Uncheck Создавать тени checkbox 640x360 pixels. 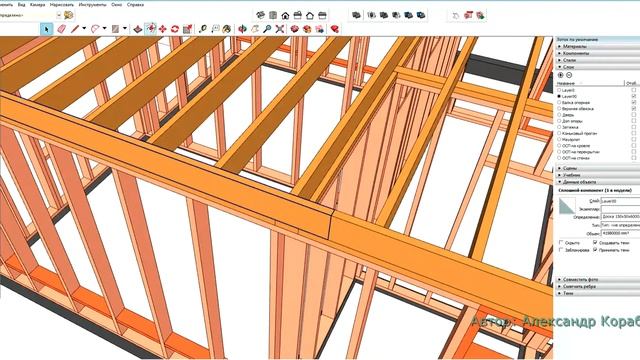(x=595, y=242)
